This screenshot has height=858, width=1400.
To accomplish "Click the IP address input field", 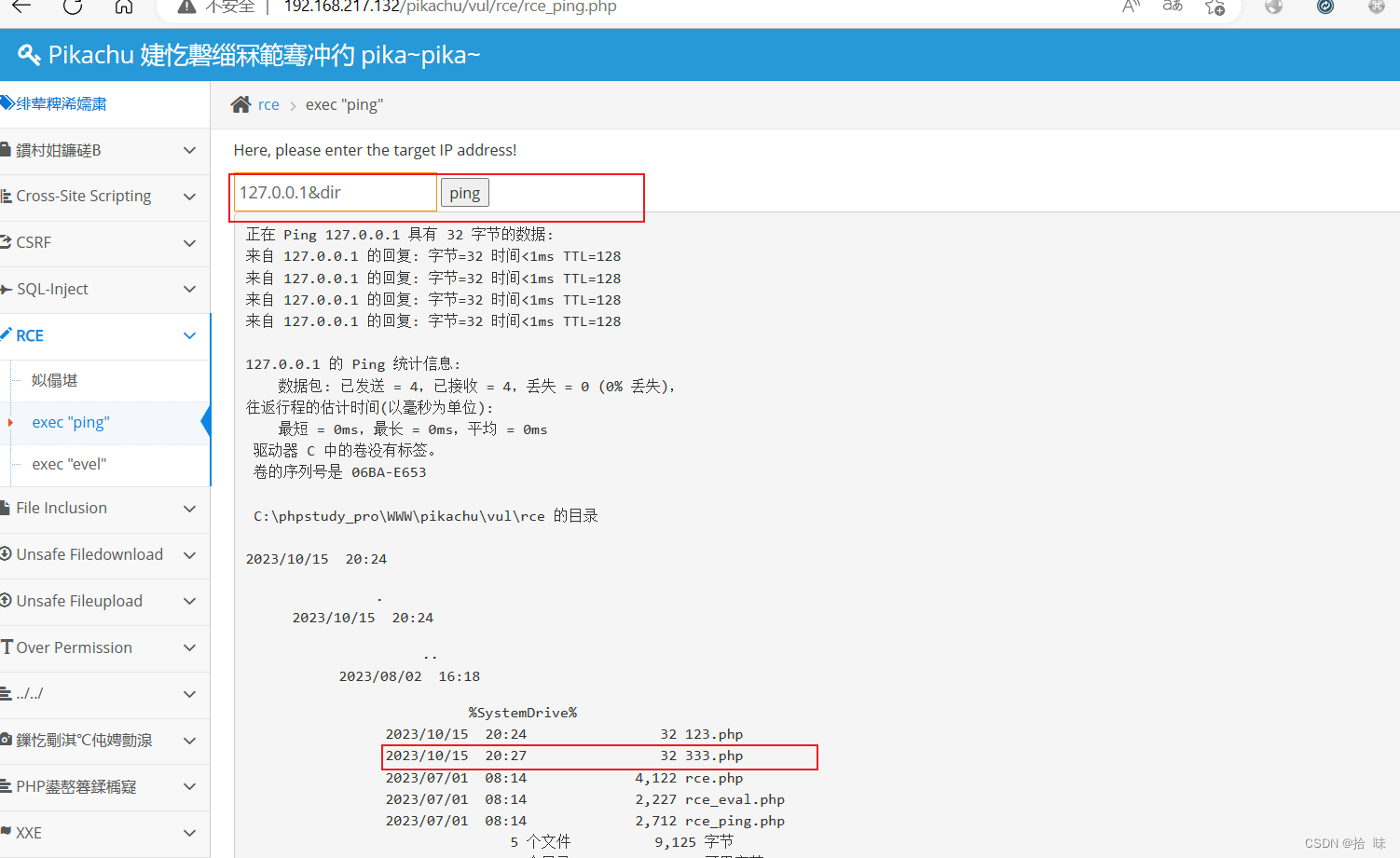I will (x=334, y=192).
